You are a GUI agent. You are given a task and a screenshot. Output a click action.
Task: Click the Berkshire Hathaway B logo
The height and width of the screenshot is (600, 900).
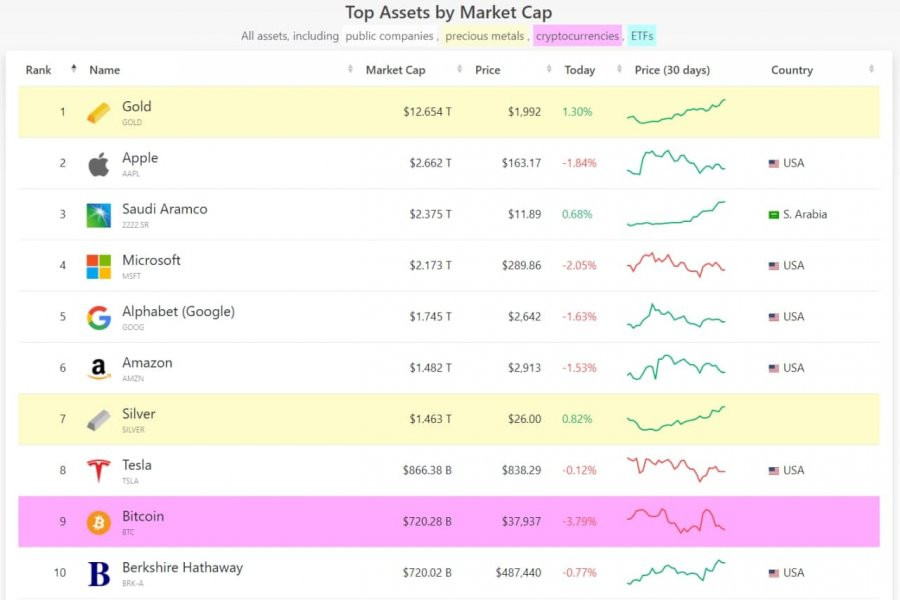(98, 574)
